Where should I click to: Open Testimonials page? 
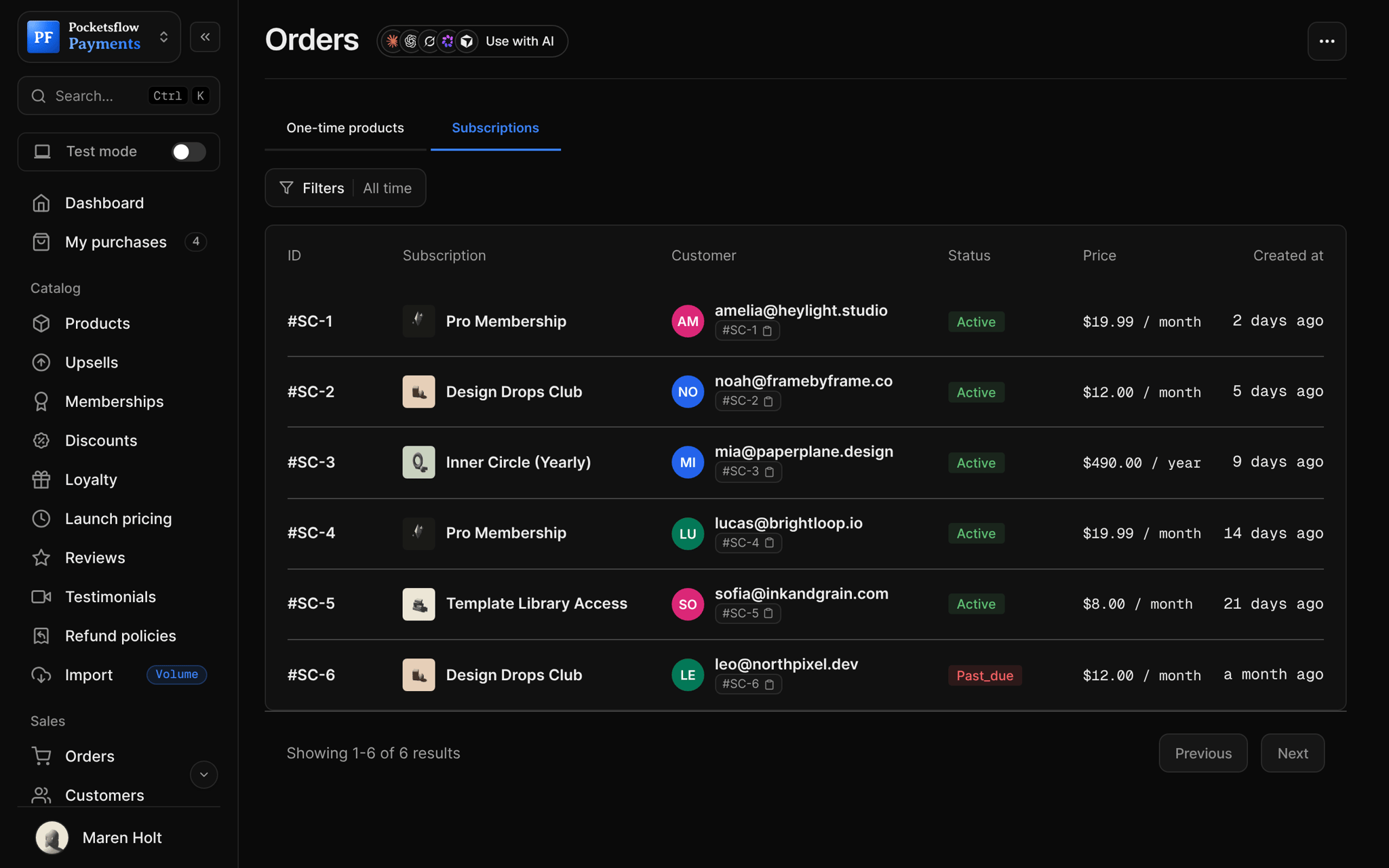click(110, 597)
